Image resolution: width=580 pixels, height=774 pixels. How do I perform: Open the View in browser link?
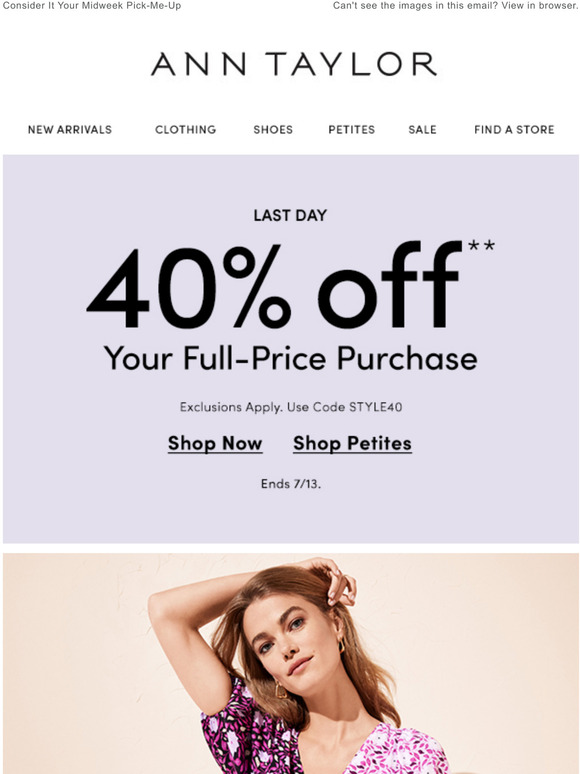point(540,6)
